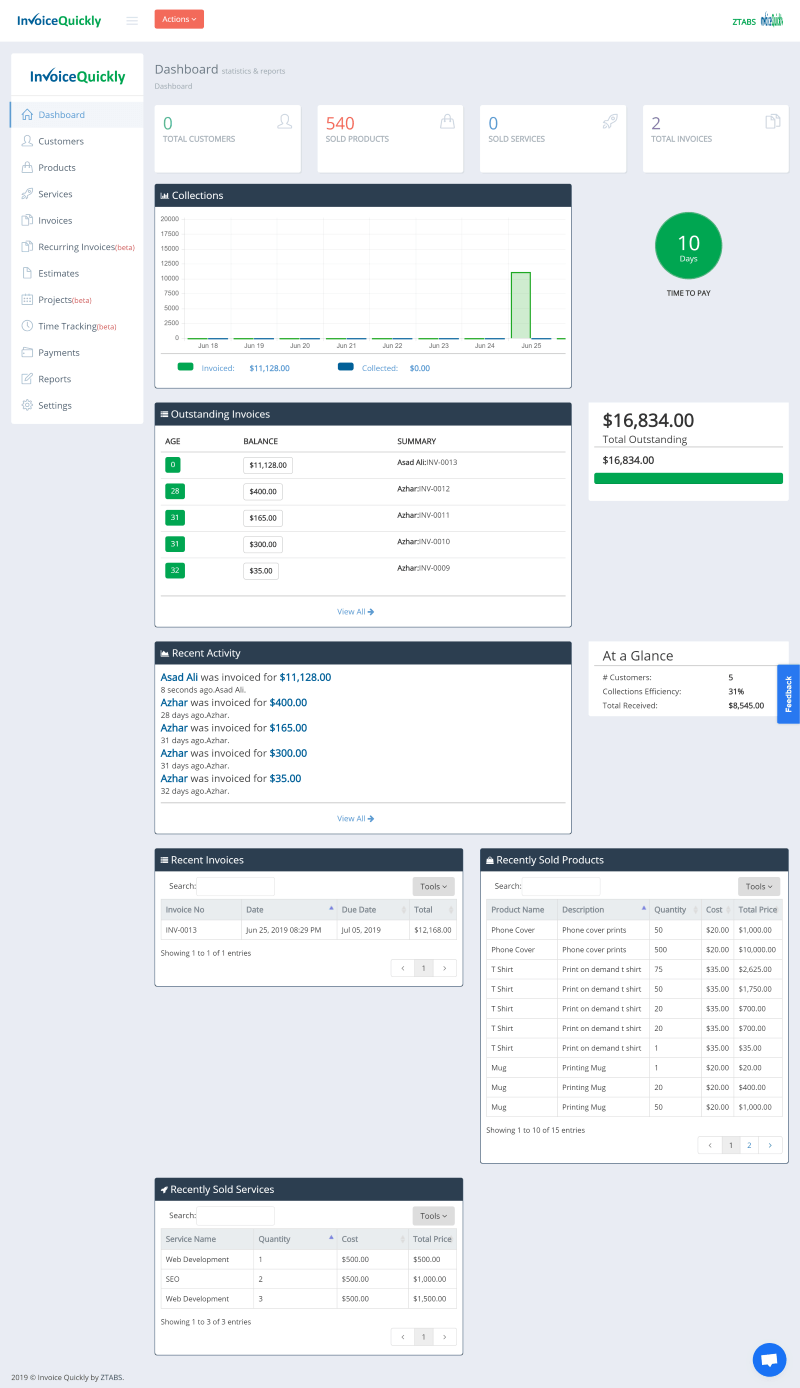Image resolution: width=800 pixels, height=1388 pixels.
Task: Click the Jun 25 green chart bar
Action: [520, 305]
